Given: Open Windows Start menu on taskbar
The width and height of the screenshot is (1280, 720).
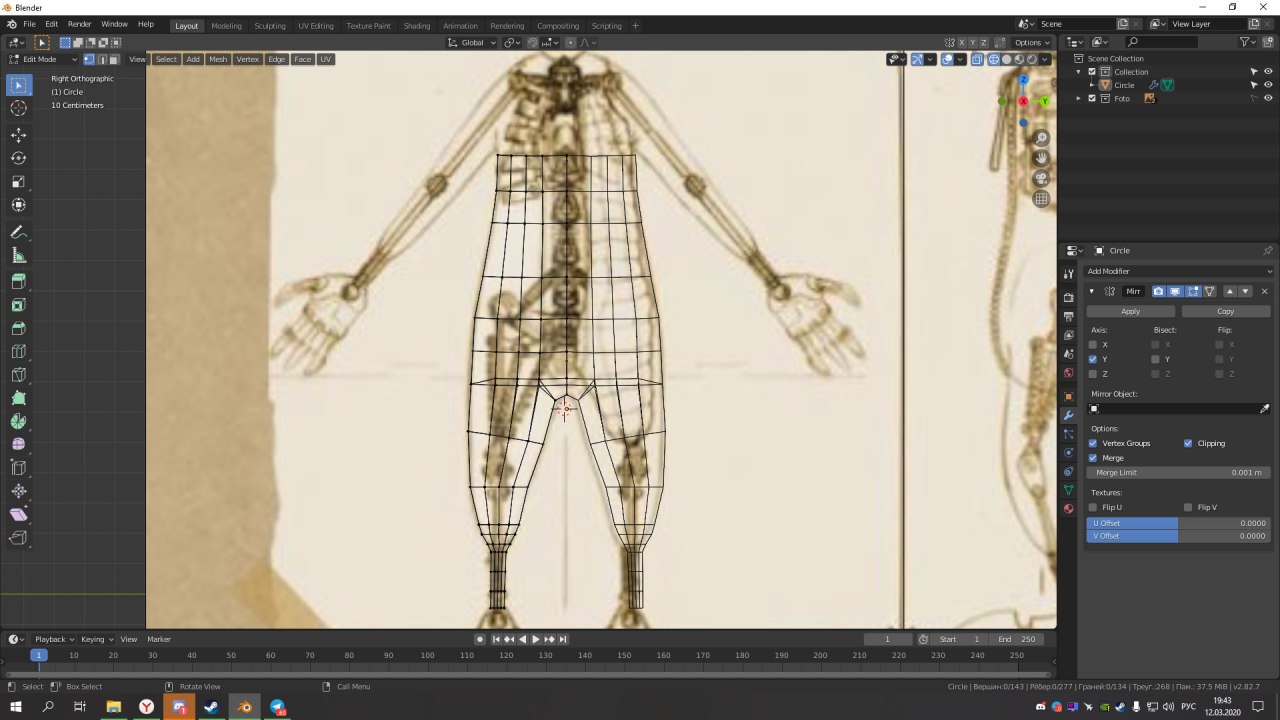Looking at the screenshot, I should tap(16, 707).
